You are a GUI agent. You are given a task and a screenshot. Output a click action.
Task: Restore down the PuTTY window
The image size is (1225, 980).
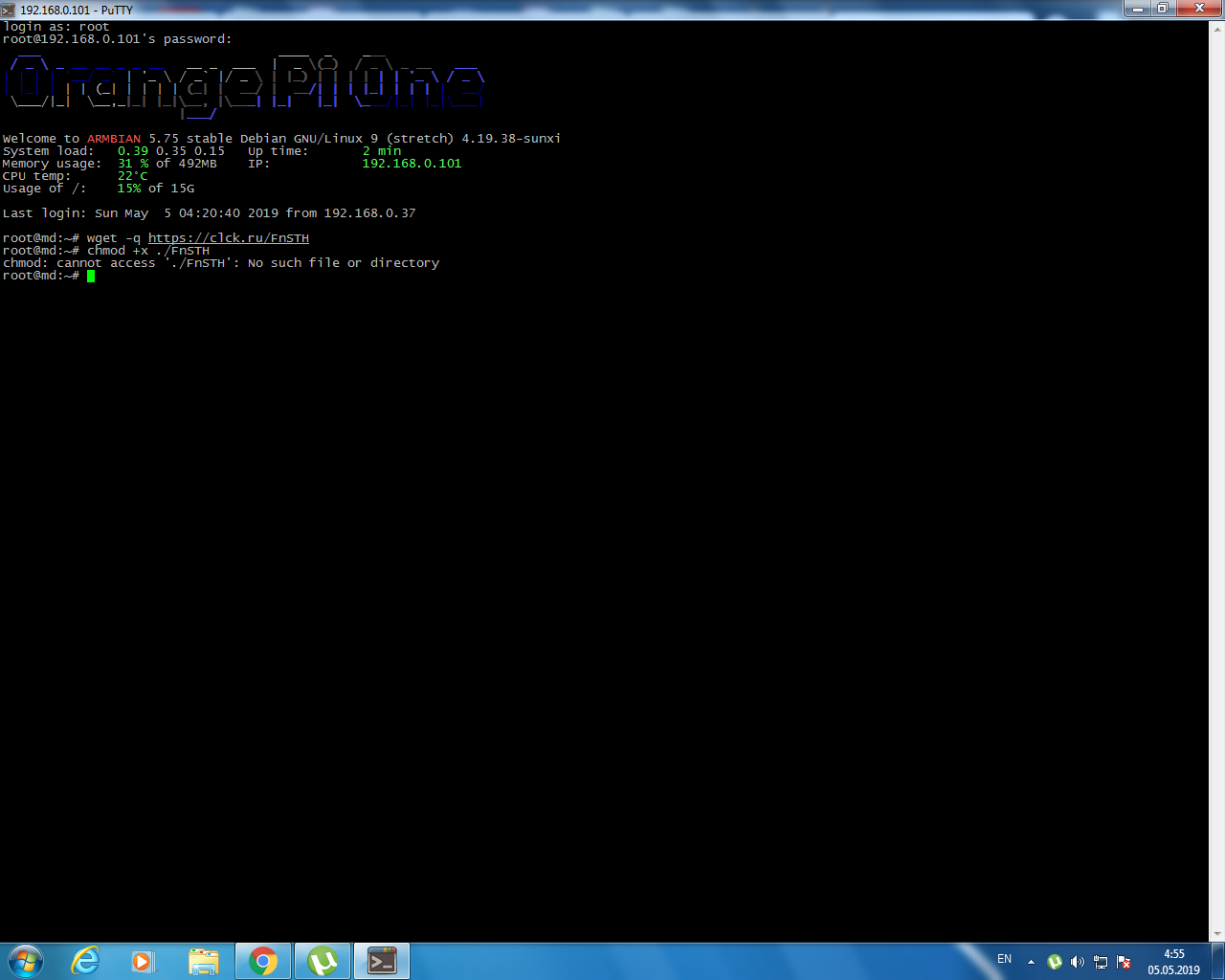click(x=1163, y=9)
